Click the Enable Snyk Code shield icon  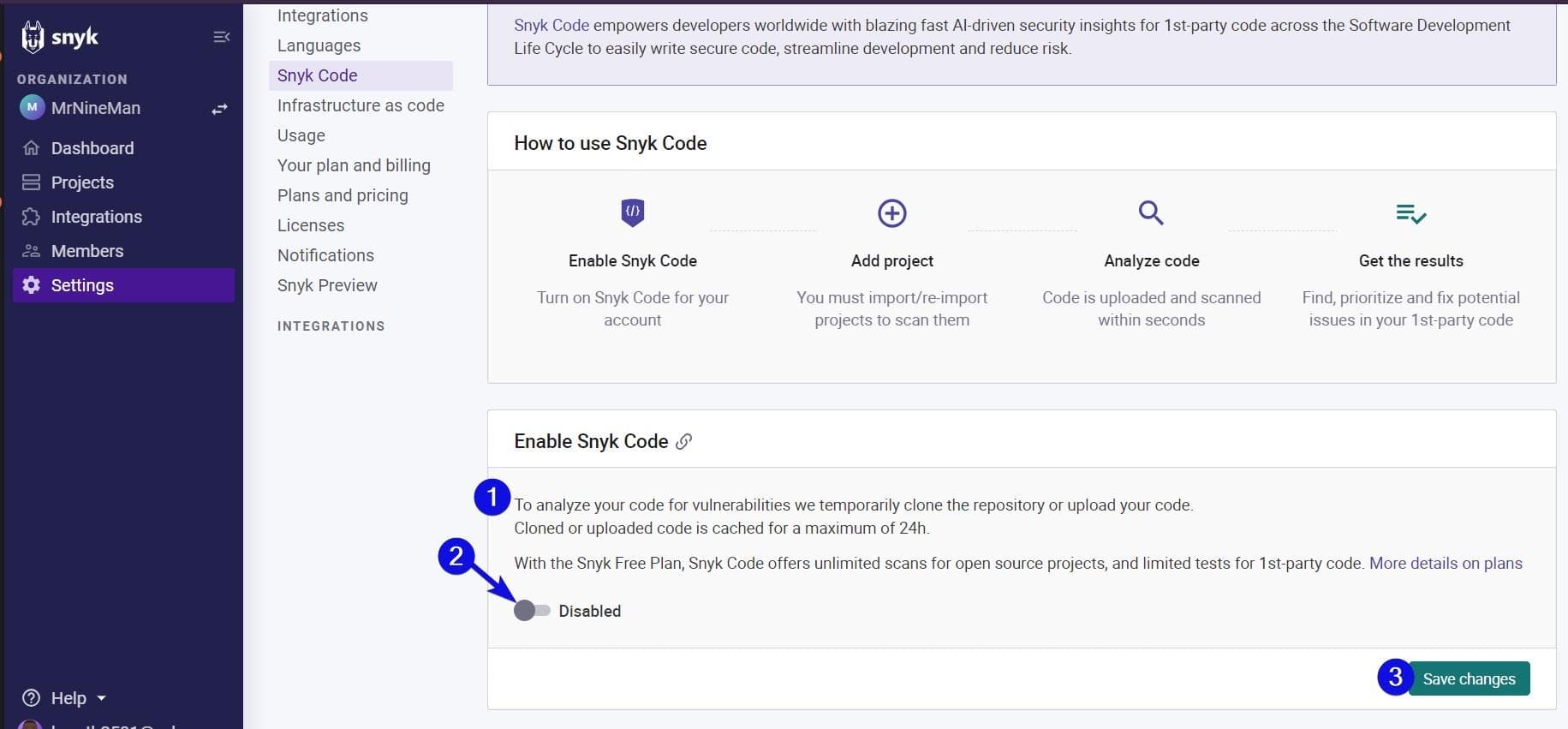[633, 212]
